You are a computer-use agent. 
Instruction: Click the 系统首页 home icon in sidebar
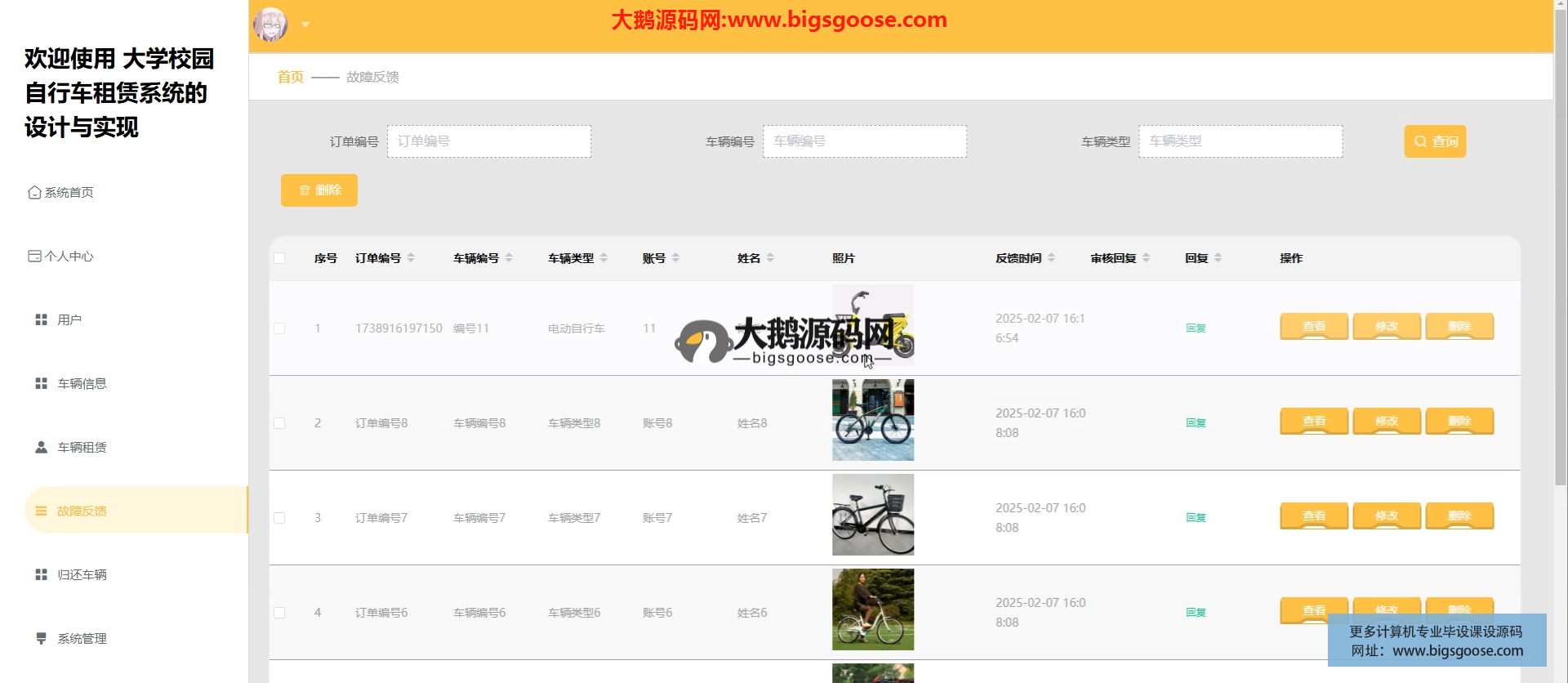[x=34, y=192]
